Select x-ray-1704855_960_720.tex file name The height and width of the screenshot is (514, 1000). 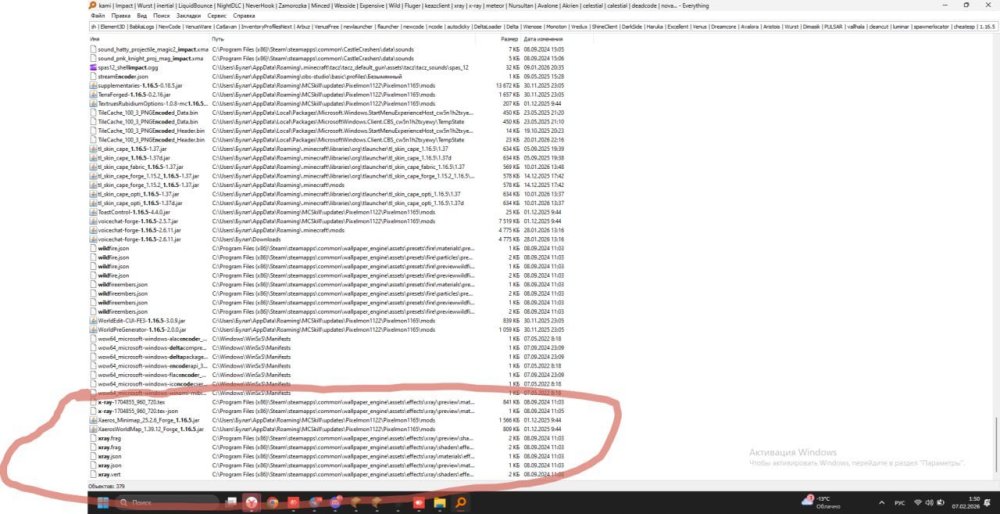(x=131, y=402)
